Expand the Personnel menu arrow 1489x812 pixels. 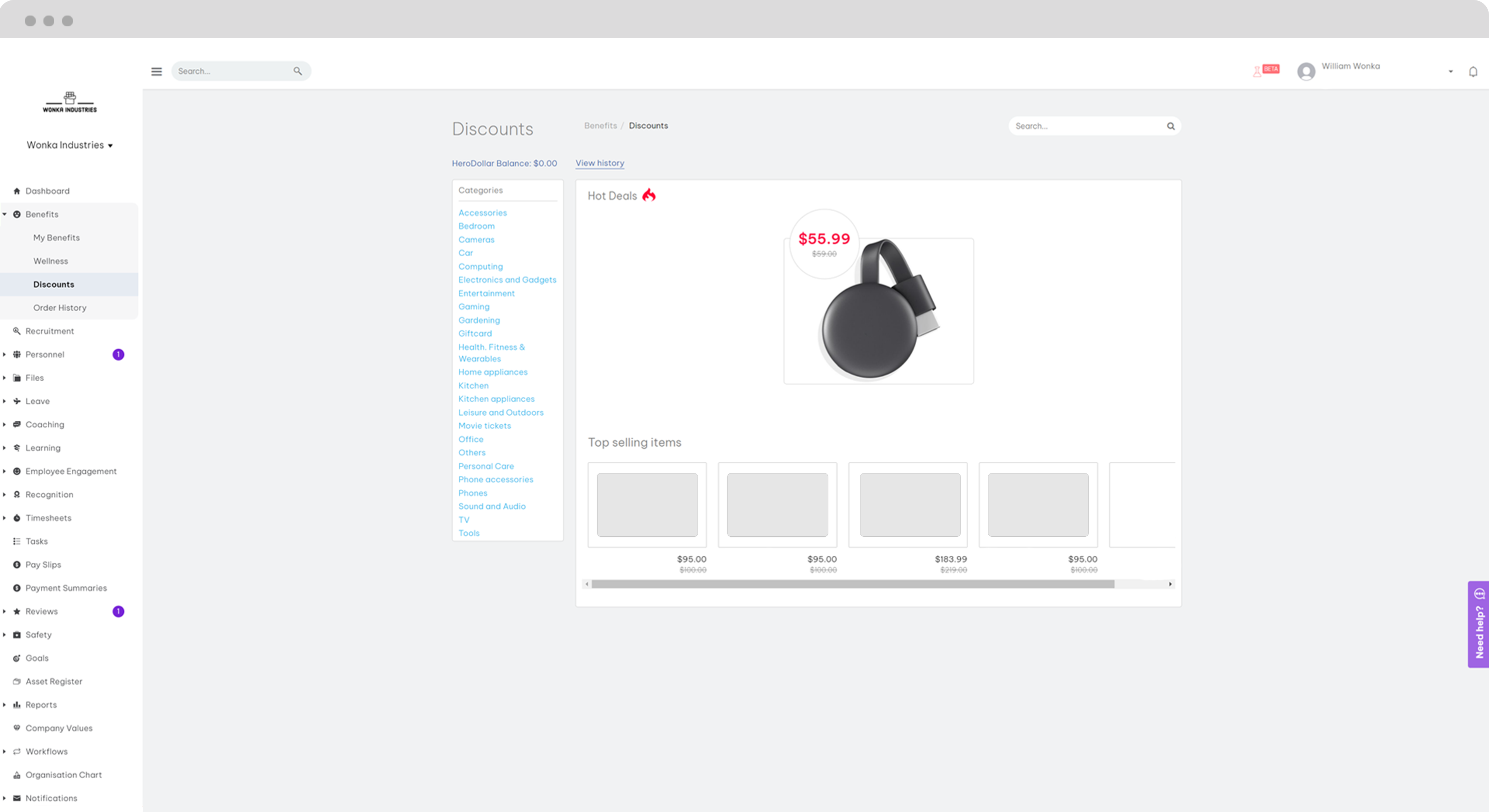[x=5, y=354]
